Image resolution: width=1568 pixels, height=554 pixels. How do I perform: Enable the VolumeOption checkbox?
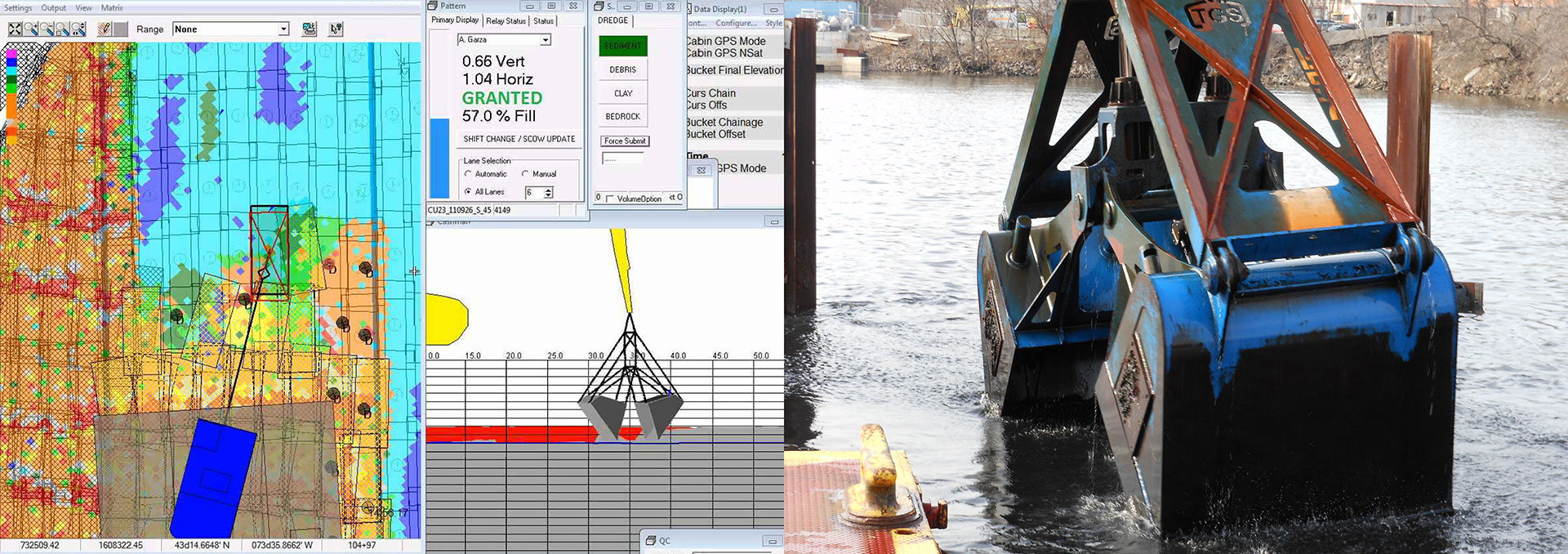pyautogui.click(x=609, y=199)
